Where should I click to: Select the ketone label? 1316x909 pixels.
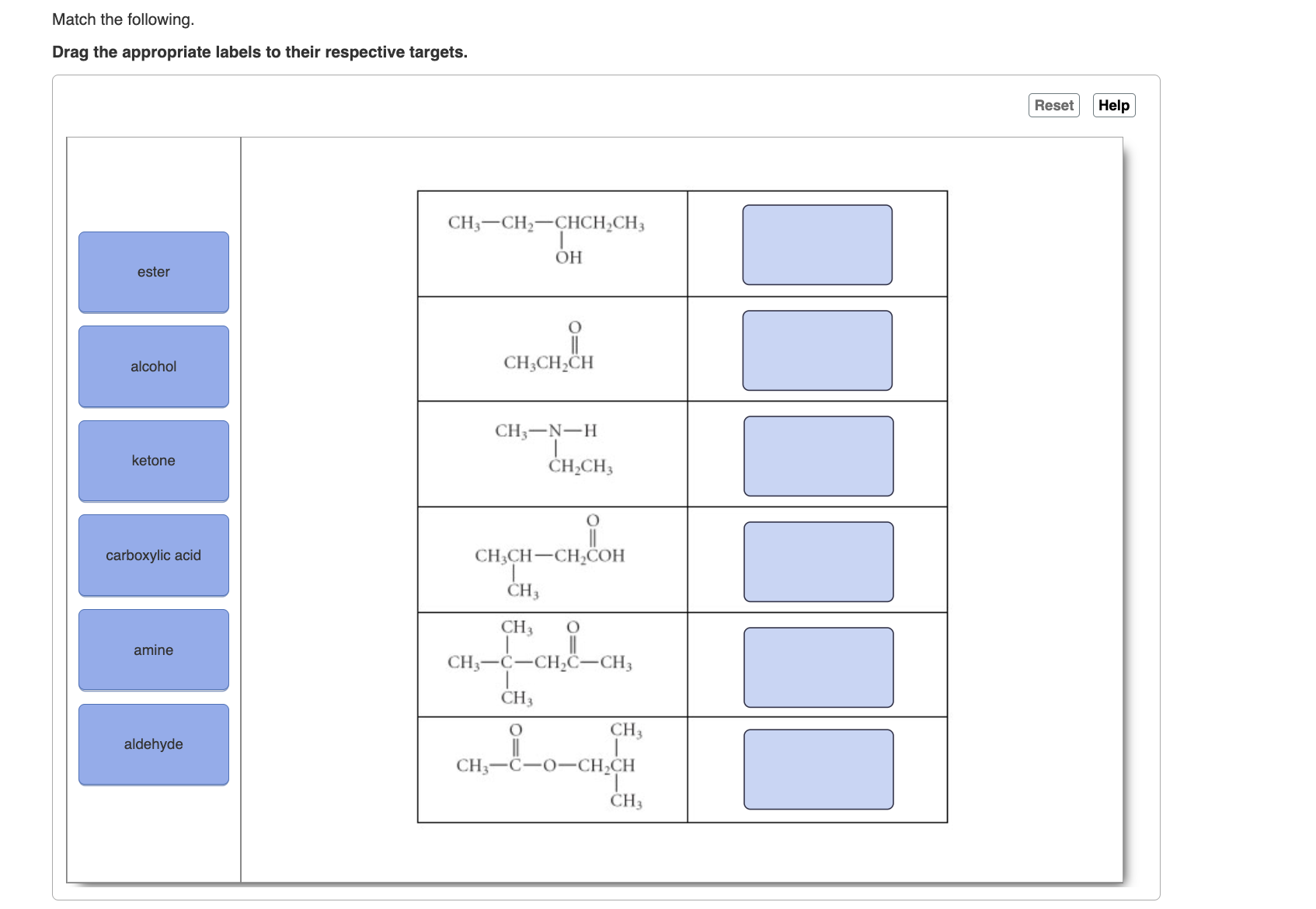click(x=153, y=460)
